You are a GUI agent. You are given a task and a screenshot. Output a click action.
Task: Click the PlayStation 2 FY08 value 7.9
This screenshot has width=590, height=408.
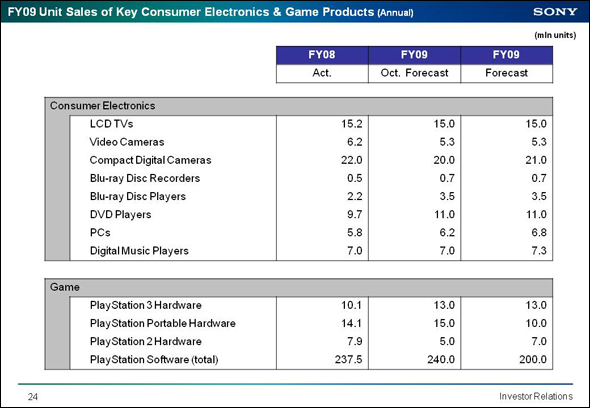point(355,341)
